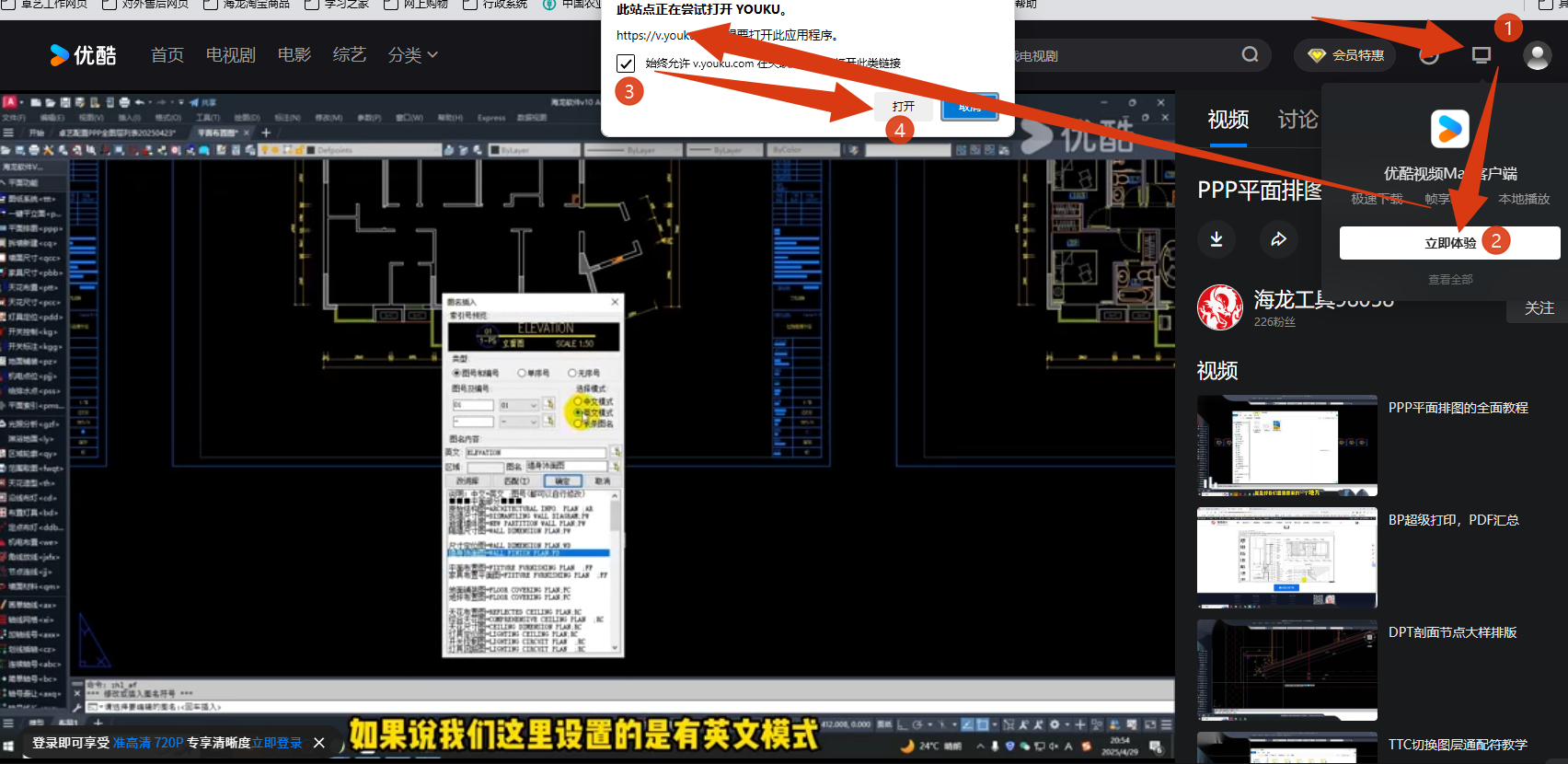The width and height of the screenshot is (1568, 764).
Task: Click the title text TTC切换图层通配符教学
Action: 1458,745
